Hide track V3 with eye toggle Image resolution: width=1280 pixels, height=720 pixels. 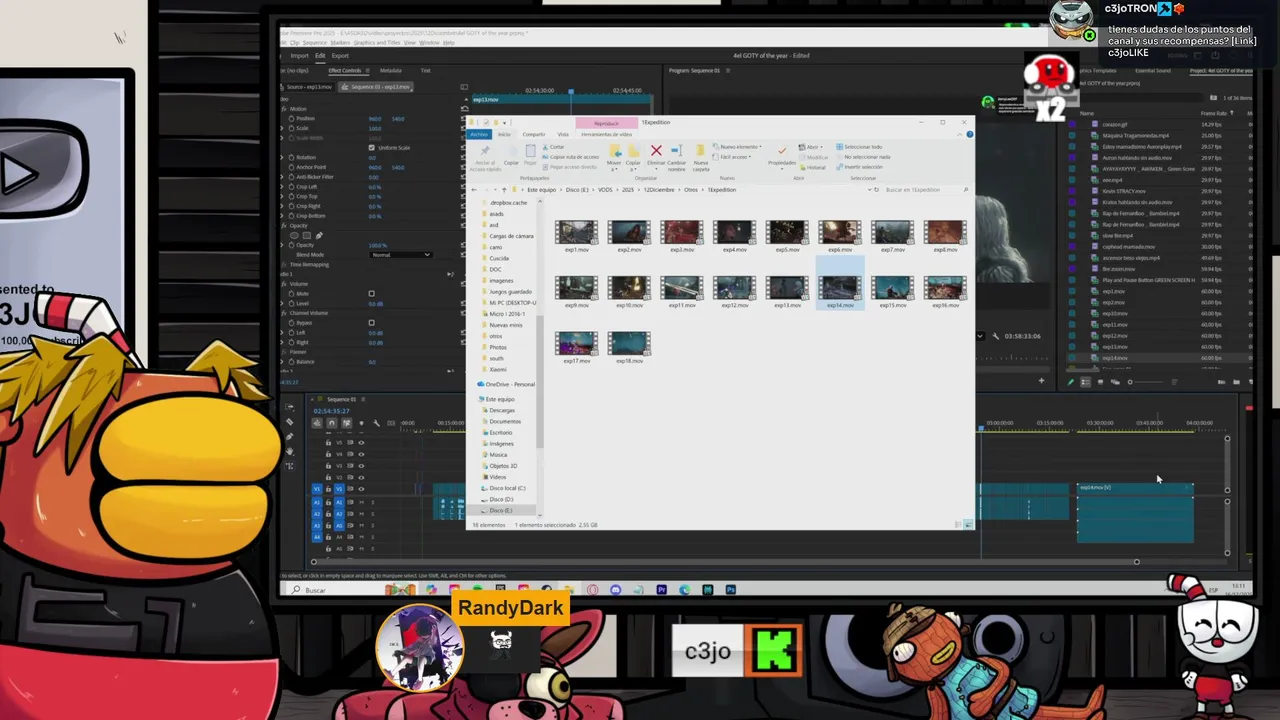point(361,466)
